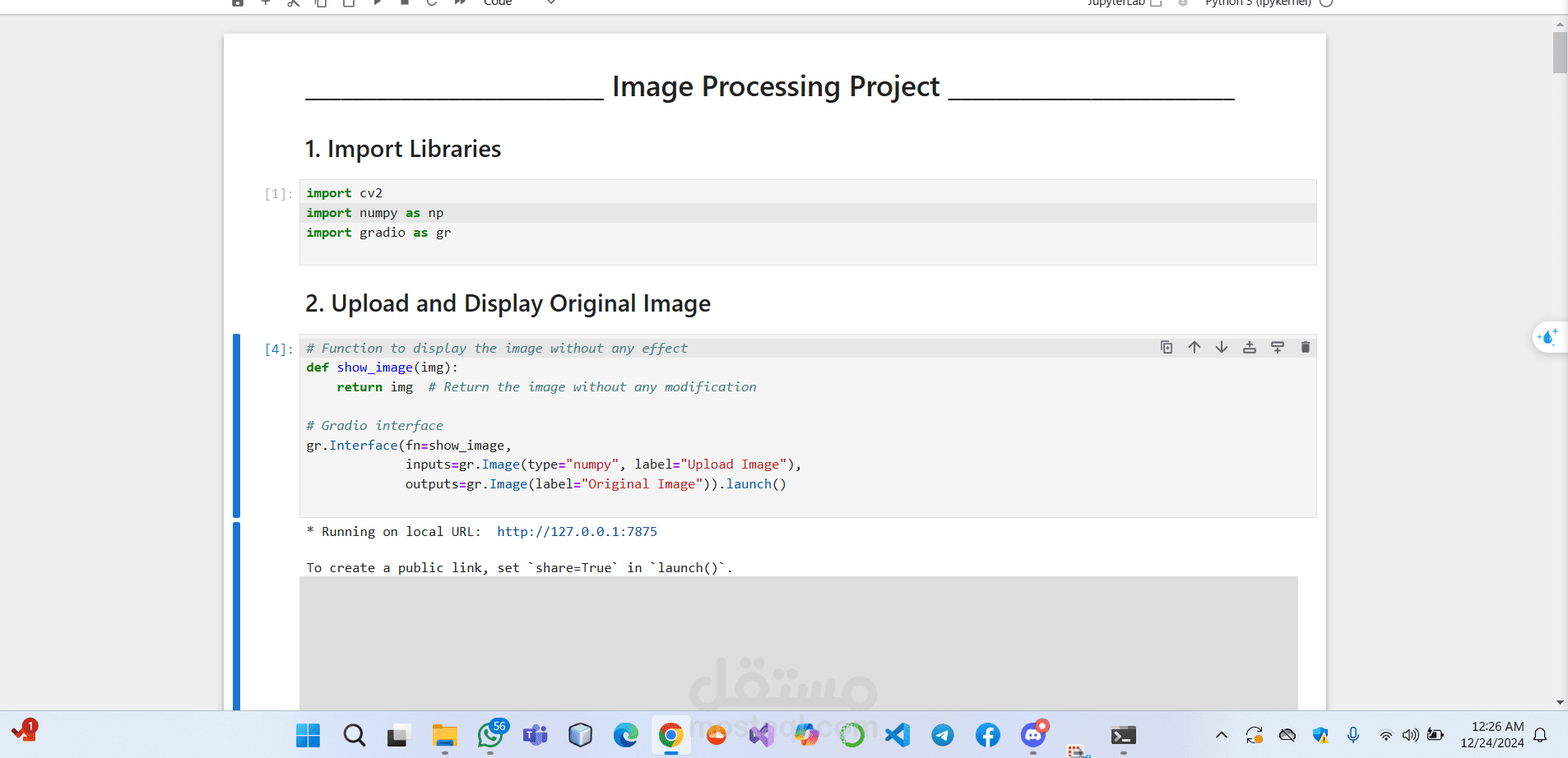Image resolution: width=1568 pixels, height=758 pixels.
Task: Open the blue droplet assistant icon
Action: click(1548, 337)
